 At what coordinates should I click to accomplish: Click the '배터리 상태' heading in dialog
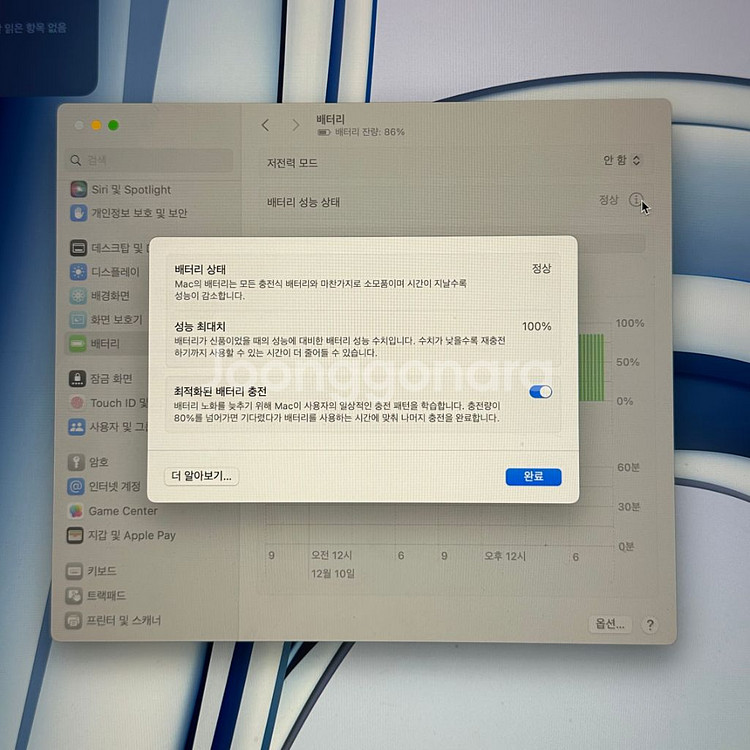pos(199,269)
